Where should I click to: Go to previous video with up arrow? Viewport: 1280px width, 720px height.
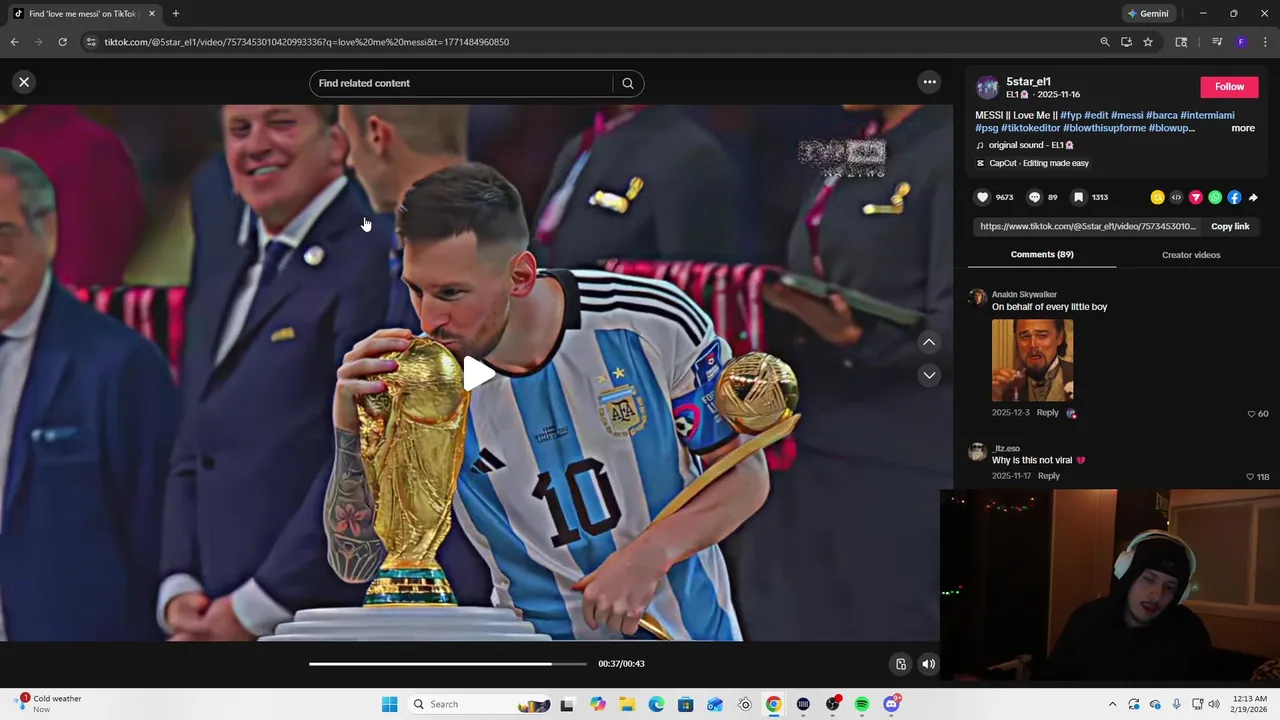[929, 342]
